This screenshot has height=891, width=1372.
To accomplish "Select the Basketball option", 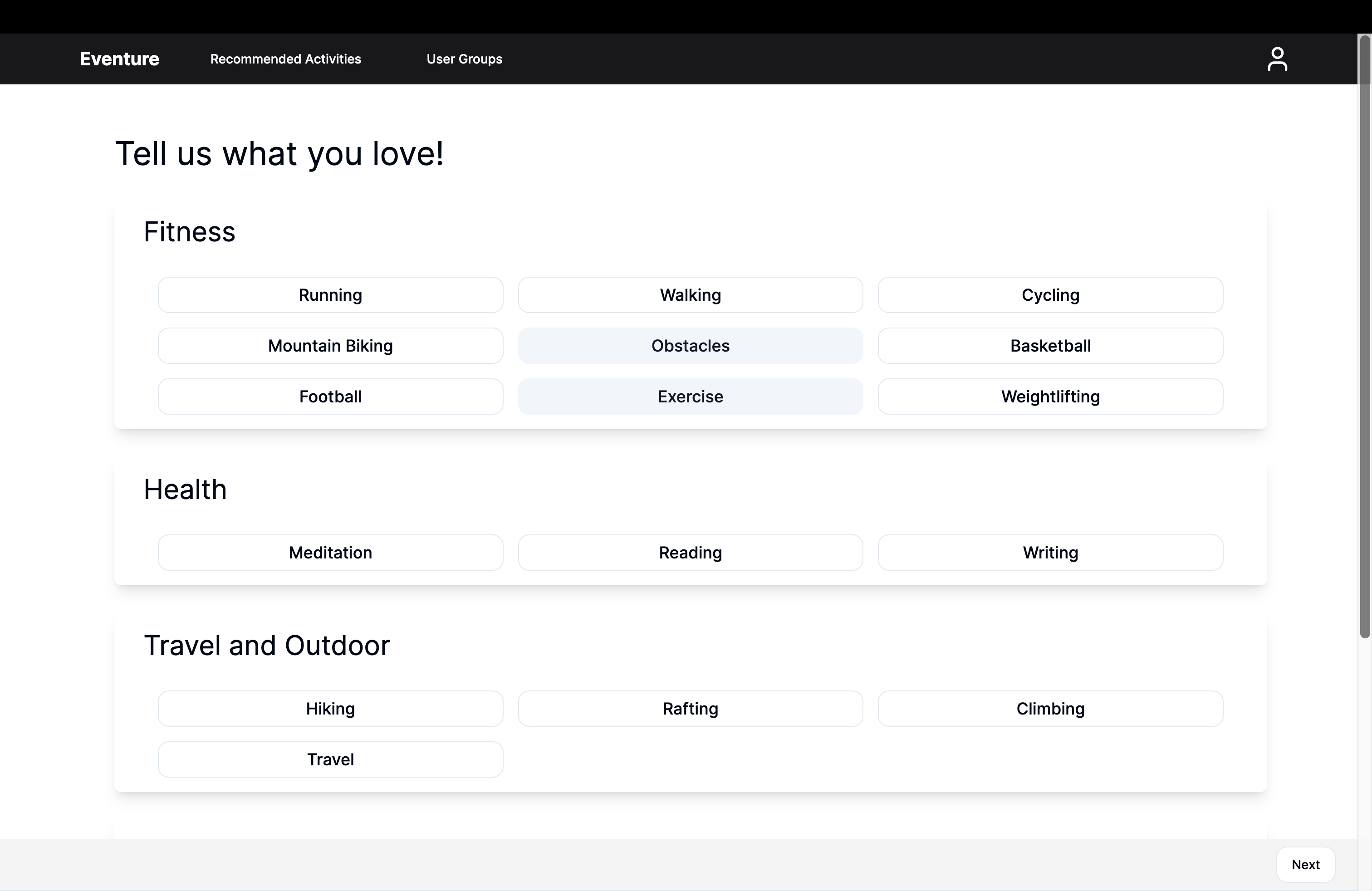I will click(1050, 346).
